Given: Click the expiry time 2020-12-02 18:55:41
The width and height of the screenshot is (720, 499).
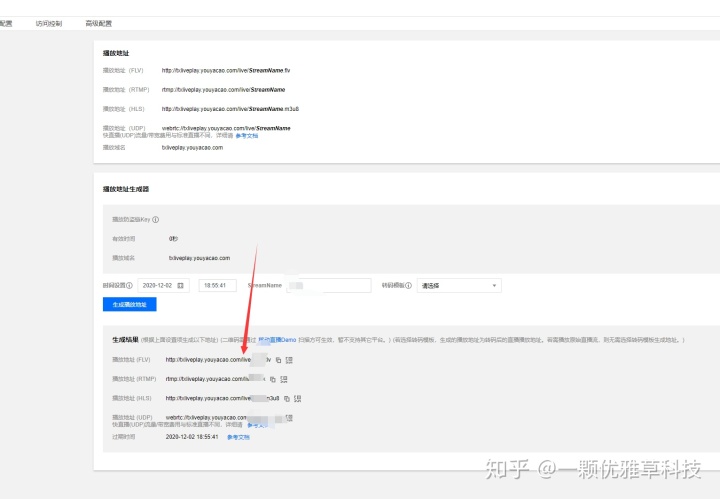Looking at the screenshot, I should point(192,437).
